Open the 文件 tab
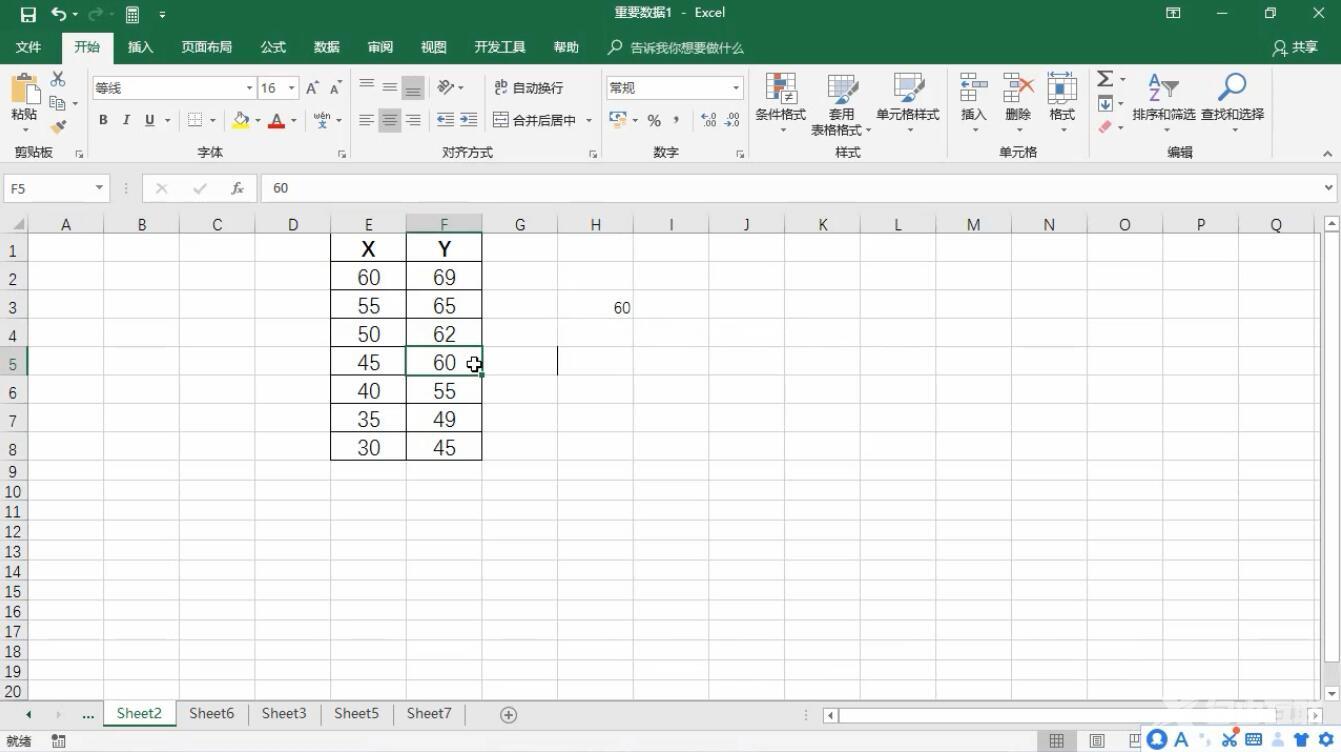 point(29,47)
